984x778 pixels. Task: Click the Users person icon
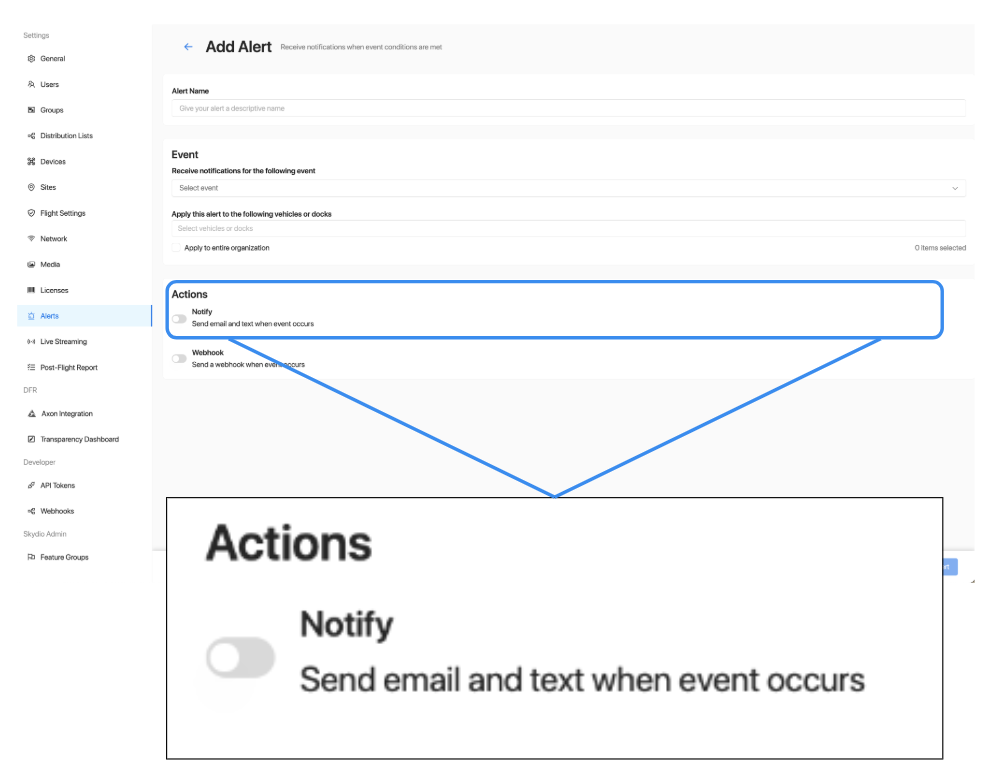[x=31, y=84]
